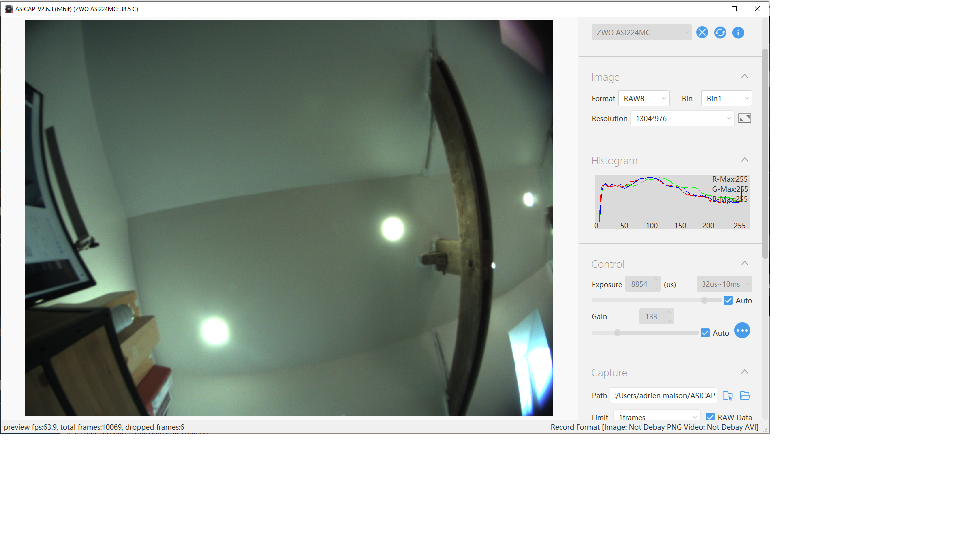Click the Gain value field
This screenshot has width=960, height=540.
656,317
